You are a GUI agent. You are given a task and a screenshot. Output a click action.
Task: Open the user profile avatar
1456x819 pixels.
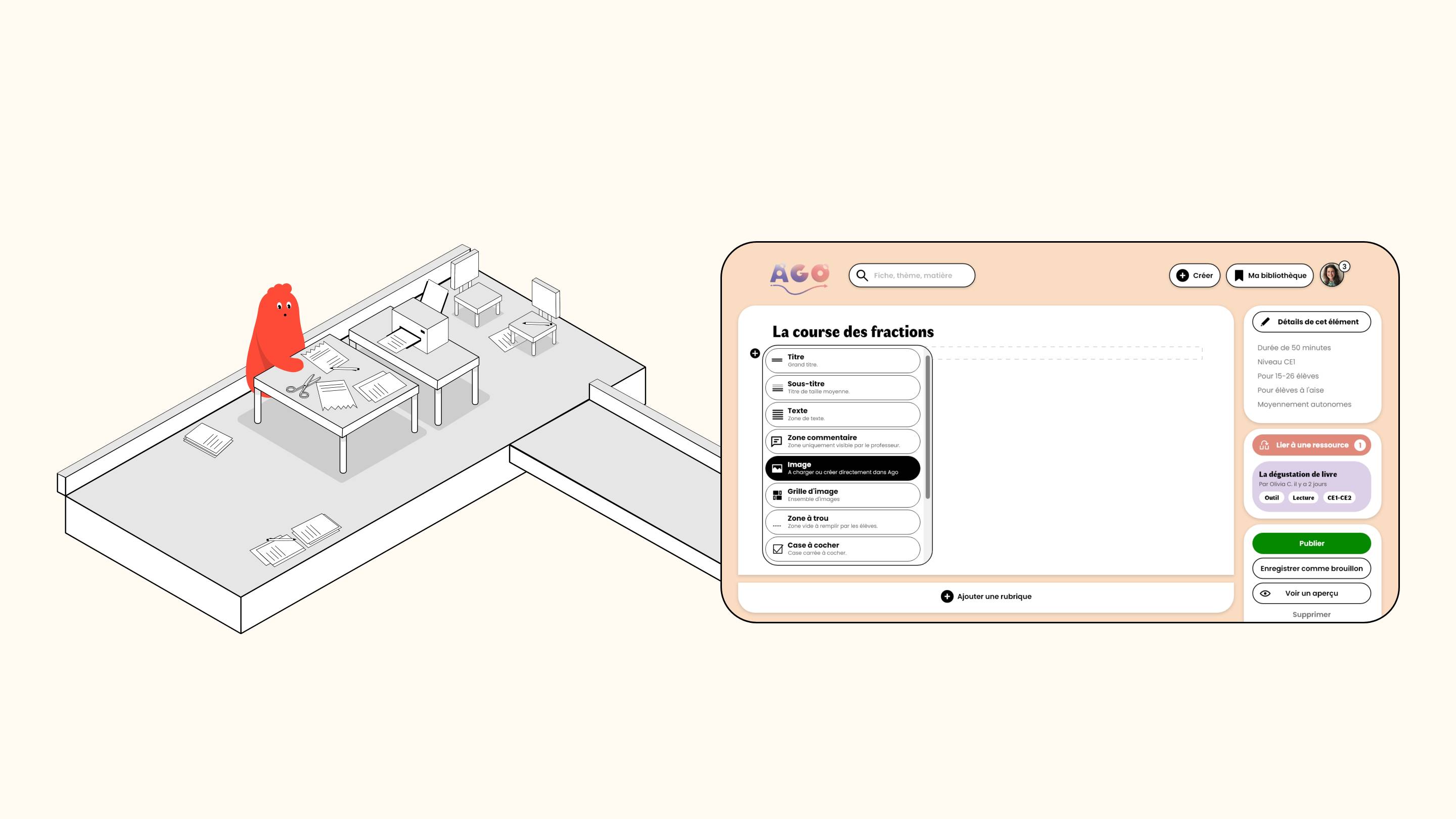click(1332, 275)
